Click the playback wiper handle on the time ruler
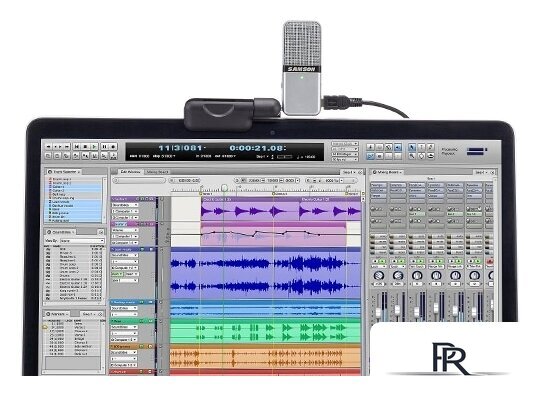Image resolution: width=541 pixels, height=396 pixels. click(x=224, y=188)
